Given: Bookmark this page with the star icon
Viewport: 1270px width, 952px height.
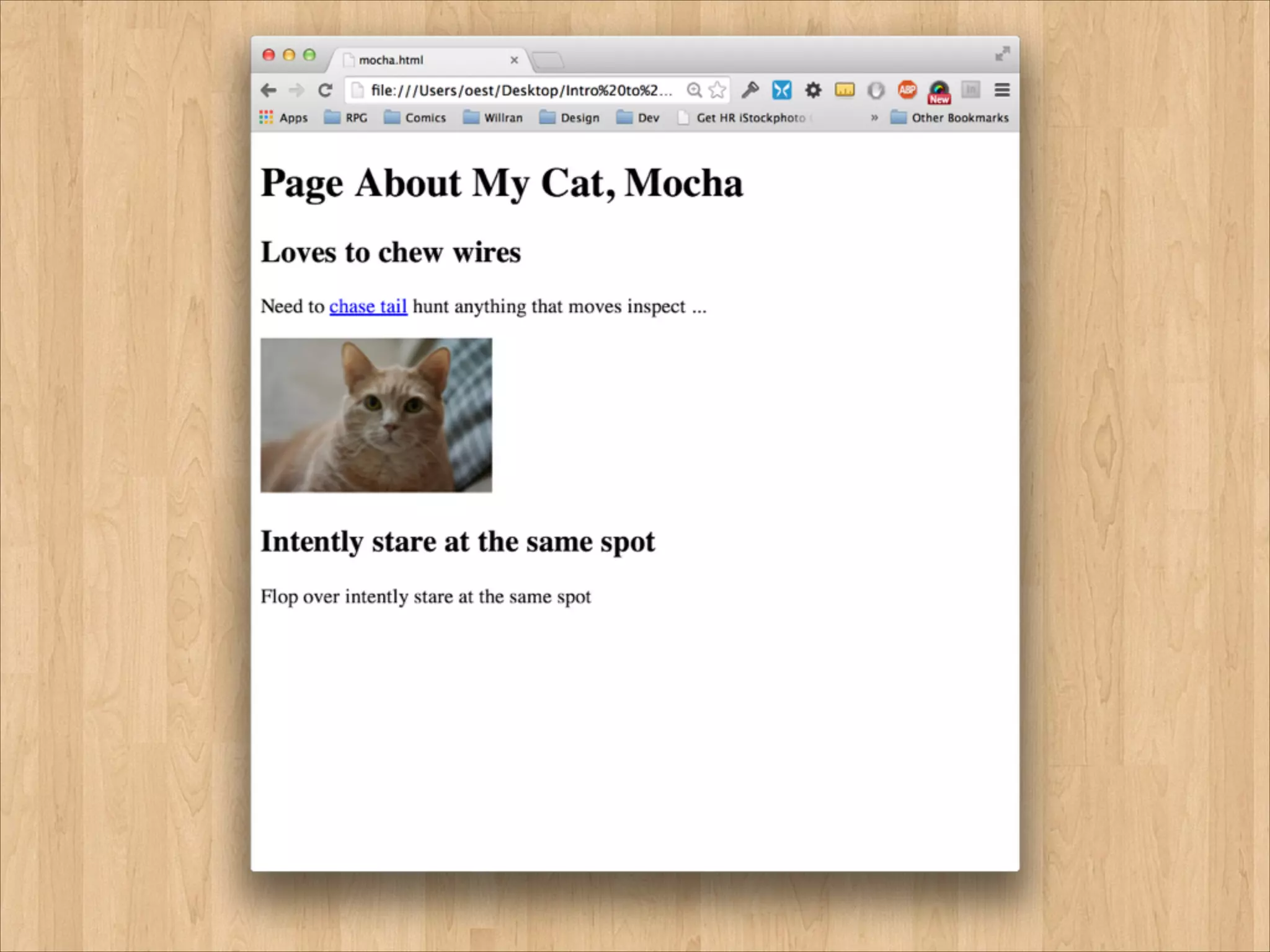Looking at the screenshot, I should click(717, 90).
